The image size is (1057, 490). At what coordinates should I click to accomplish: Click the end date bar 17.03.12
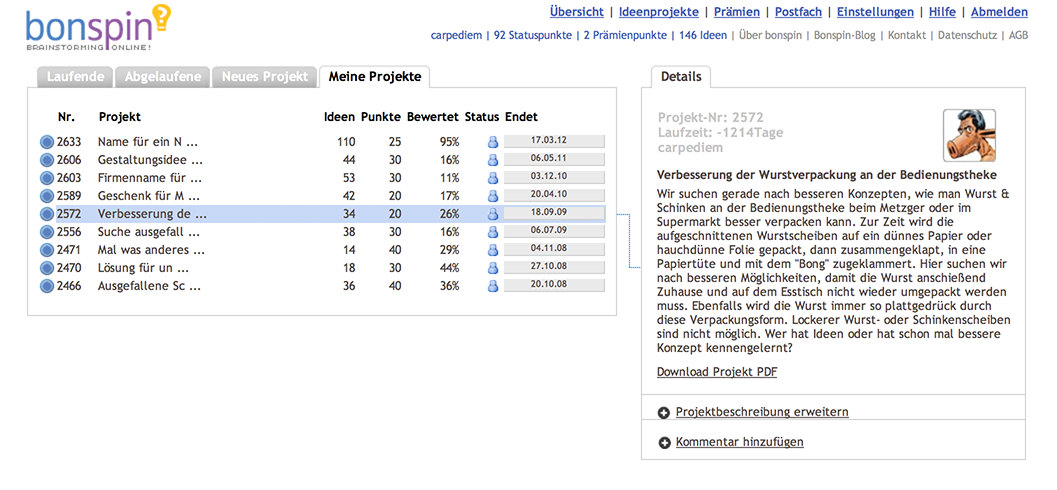click(554, 142)
